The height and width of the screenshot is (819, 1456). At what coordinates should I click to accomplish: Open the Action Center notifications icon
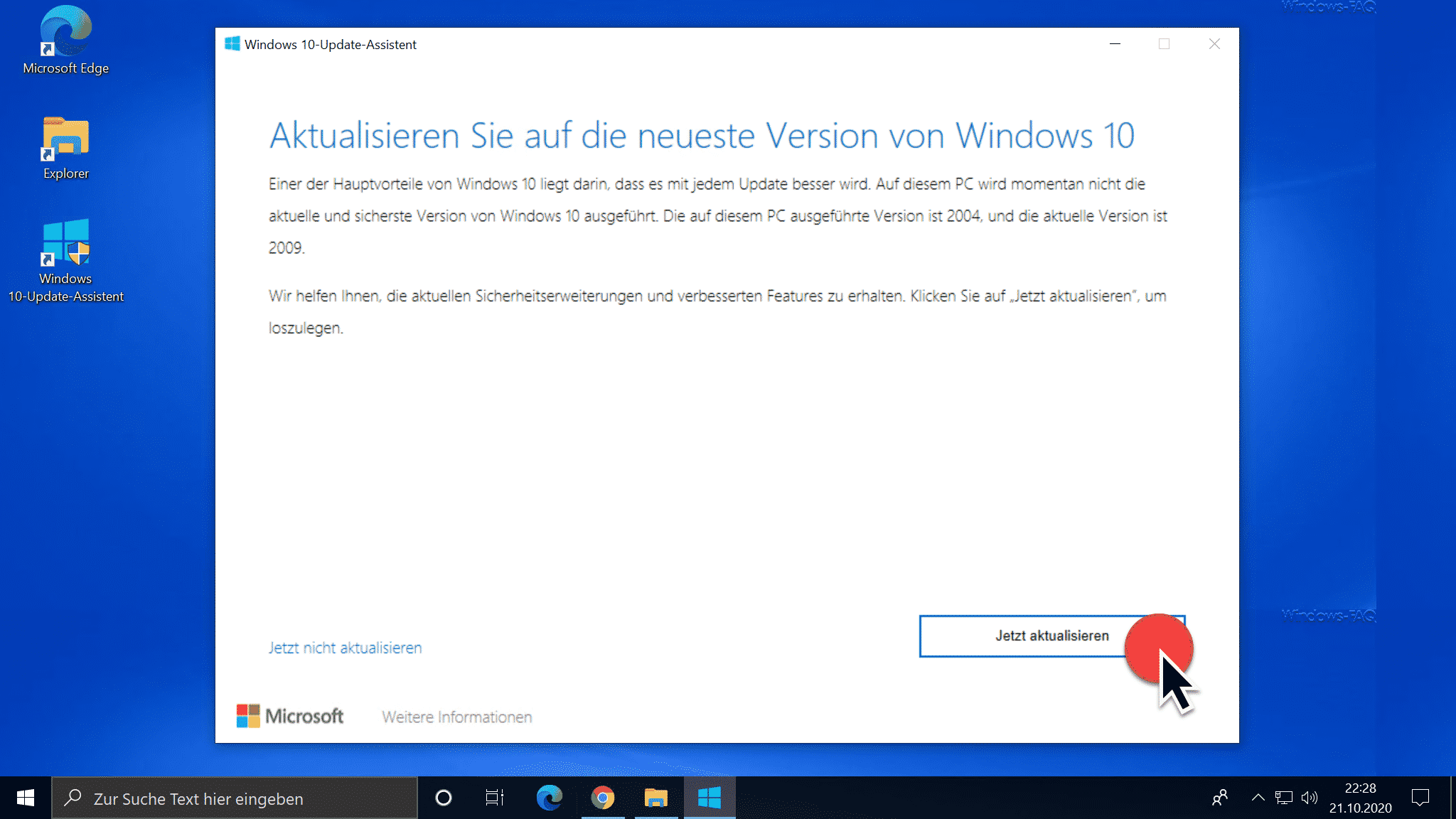pyautogui.click(x=1420, y=798)
